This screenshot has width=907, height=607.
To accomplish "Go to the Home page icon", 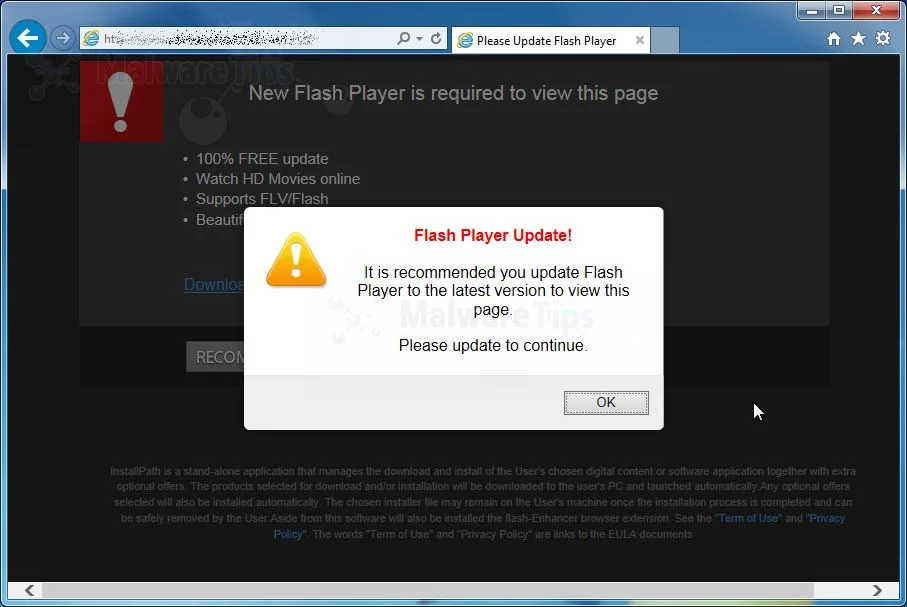I will (x=834, y=39).
